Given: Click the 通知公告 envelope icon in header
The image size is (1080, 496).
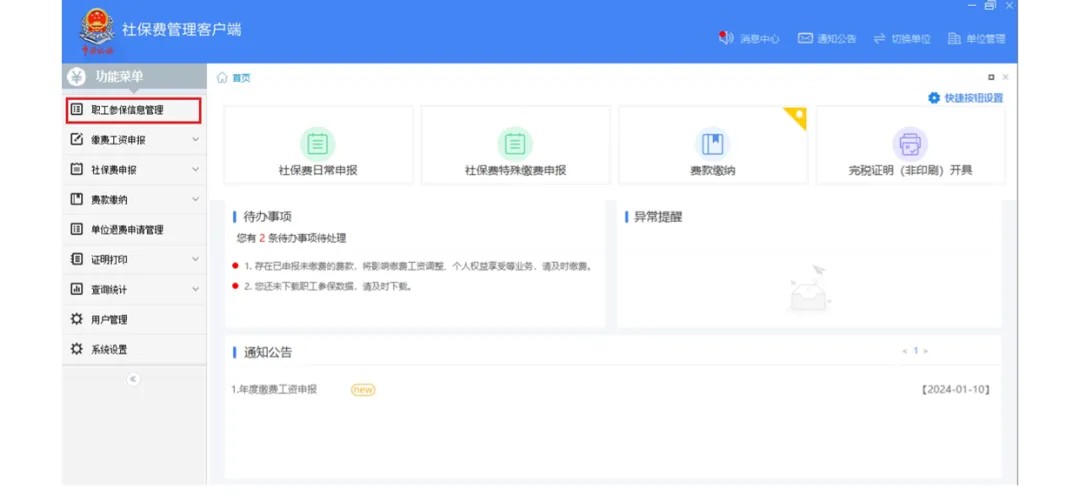Looking at the screenshot, I should pyautogui.click(x=805, y=38).
